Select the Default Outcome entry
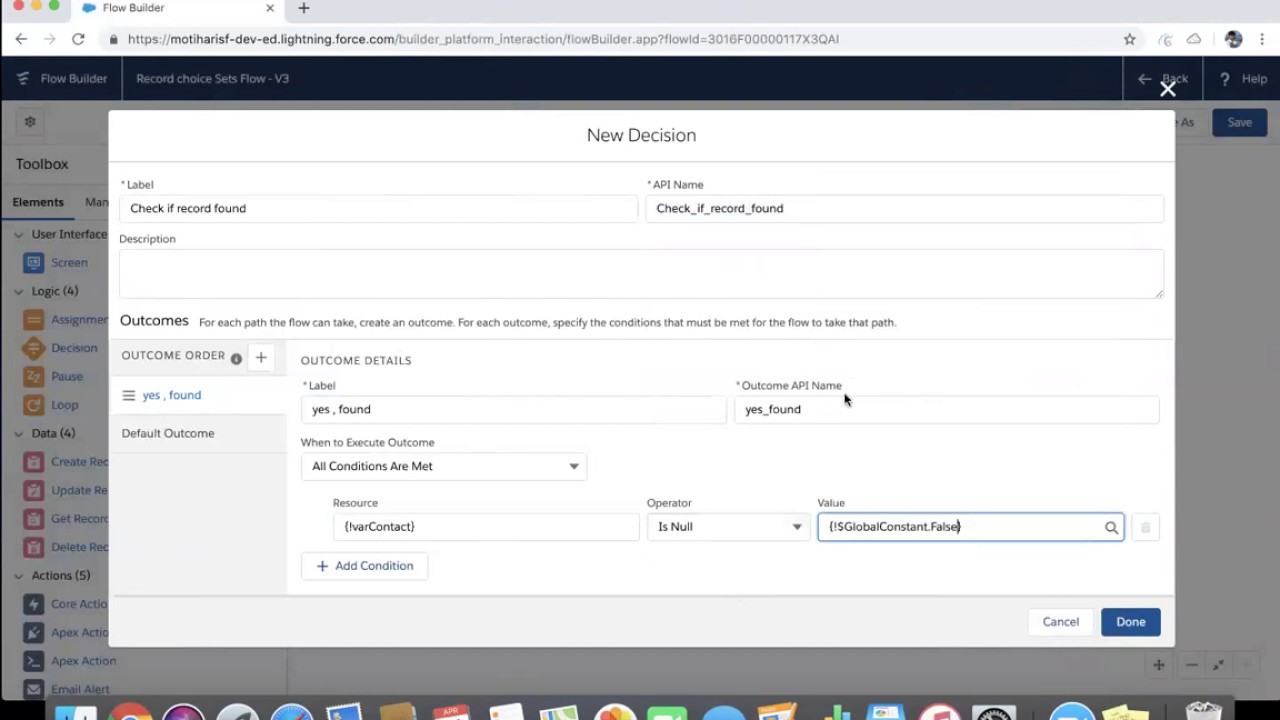Image resolution: width=1280 pixels, height=720 pixels. (168, 433)
